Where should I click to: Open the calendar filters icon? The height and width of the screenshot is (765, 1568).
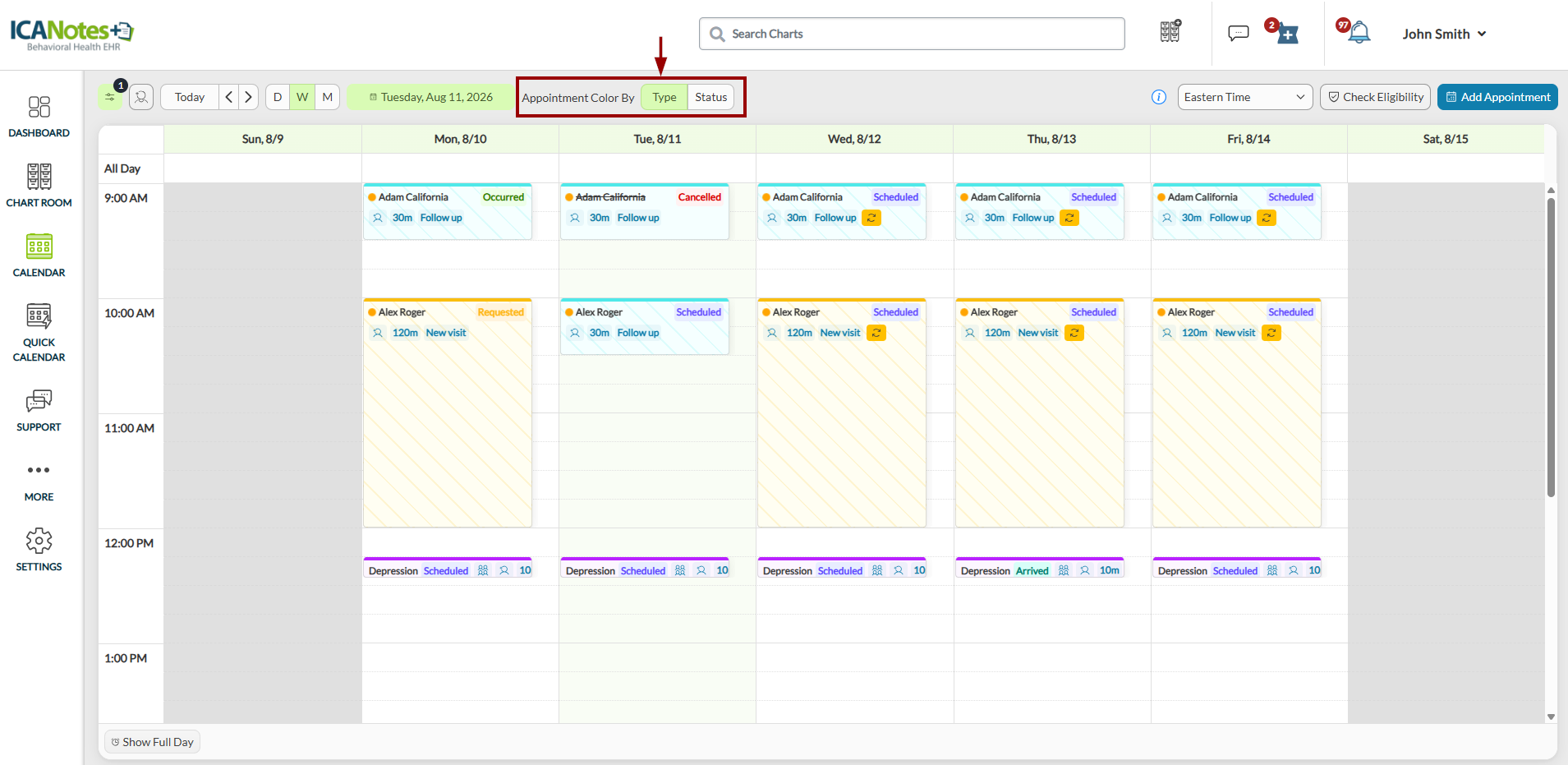(x=110, y=97)
